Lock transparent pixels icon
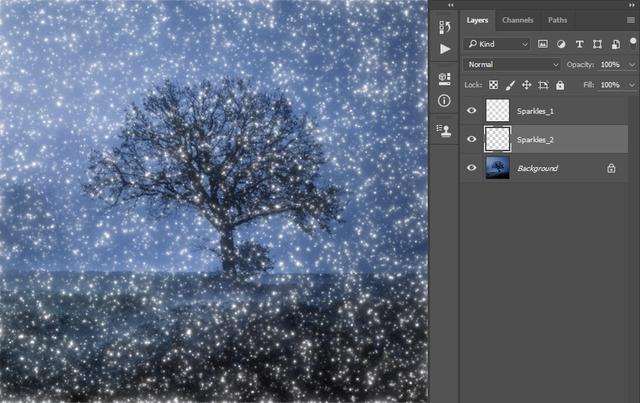The width and height of the screenshot is (640, 403). 493,85
